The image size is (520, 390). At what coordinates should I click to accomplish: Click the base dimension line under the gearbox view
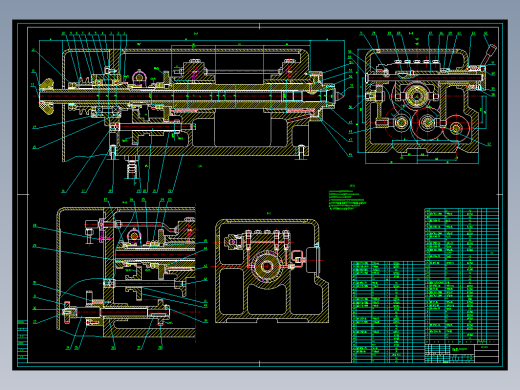[422, 163]
